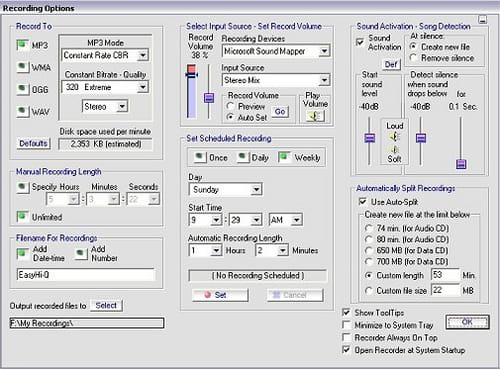Open the Automatic Recording Length minutes dropdown

click(x=282, y=250)
